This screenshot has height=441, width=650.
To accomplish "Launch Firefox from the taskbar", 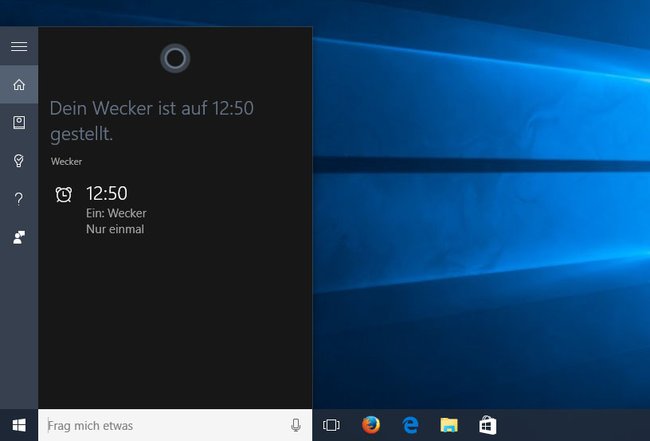I will point(371,425).
